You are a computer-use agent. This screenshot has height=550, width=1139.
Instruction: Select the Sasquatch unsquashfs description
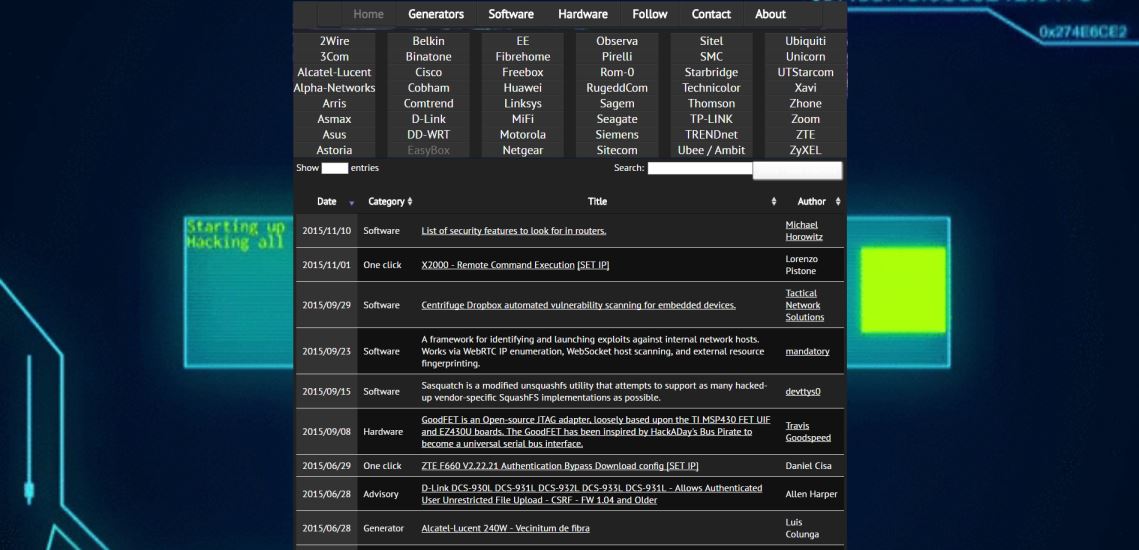pyautogui.click(x=594, y=392)
